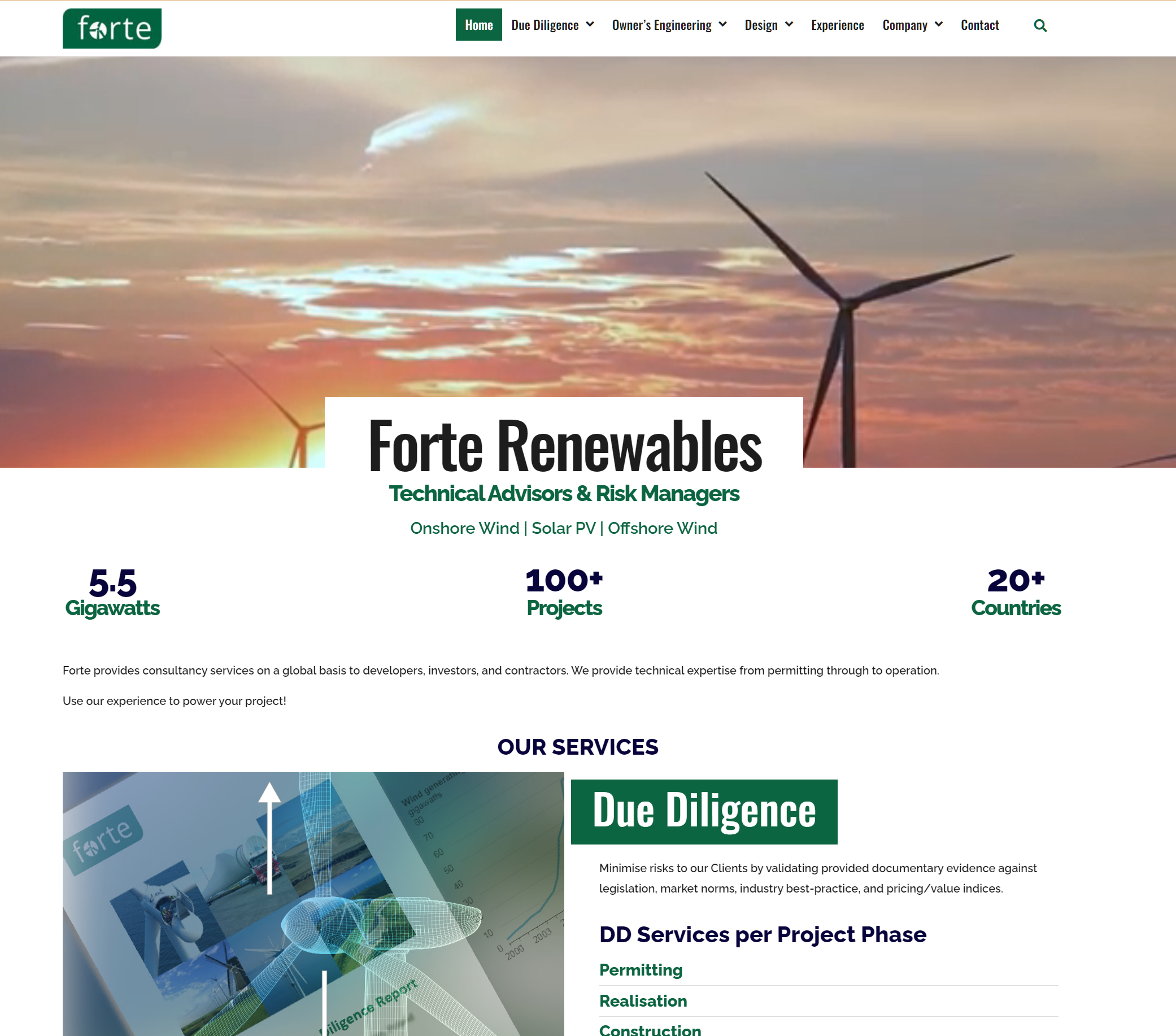Click the 100+ Projects statistic
Viewport: 1176px width, 1036px height.
tap(564, 593)
